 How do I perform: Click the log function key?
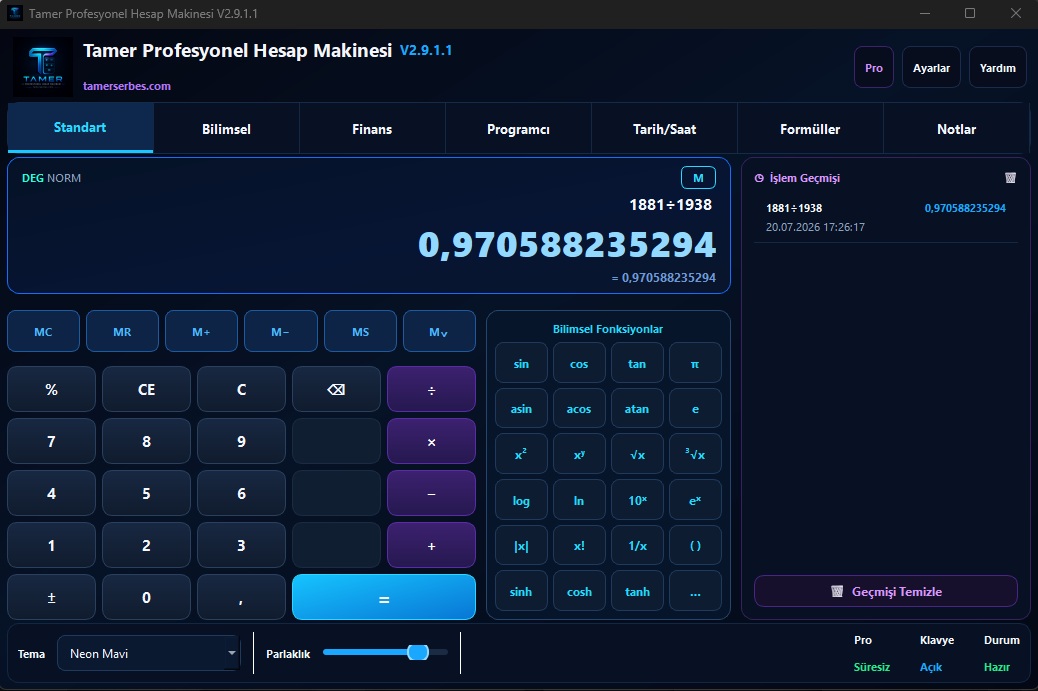521,500
